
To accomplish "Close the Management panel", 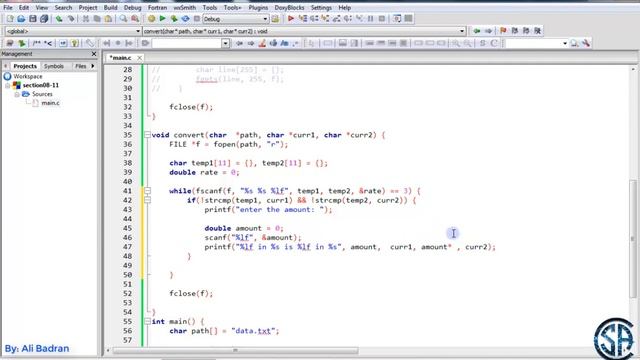I will [x=94, y=54].
